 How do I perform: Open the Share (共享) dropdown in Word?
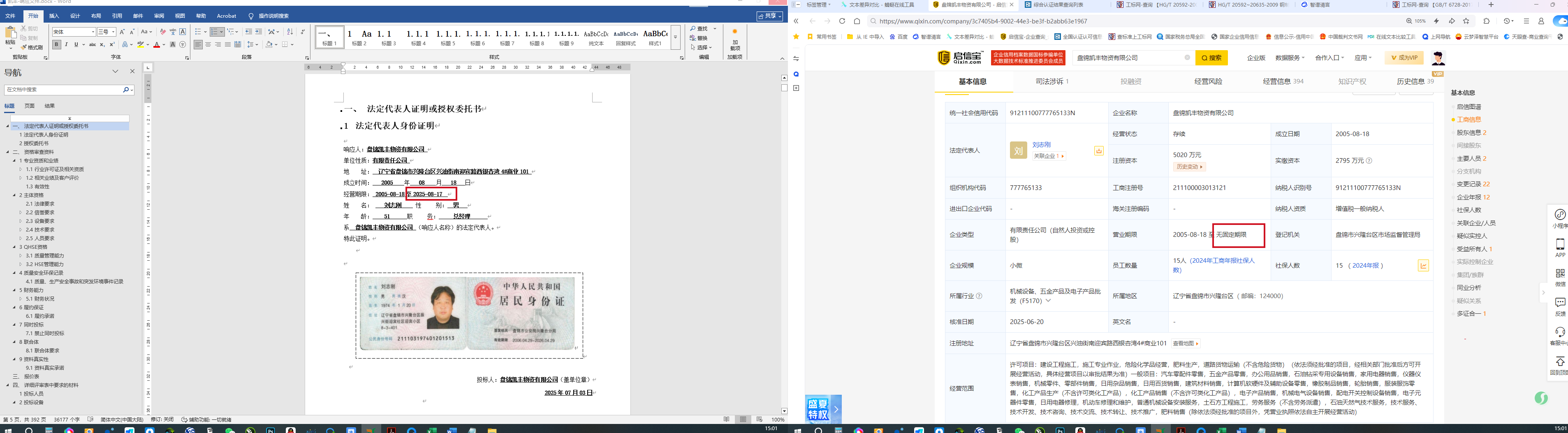[x=770, y=16]
